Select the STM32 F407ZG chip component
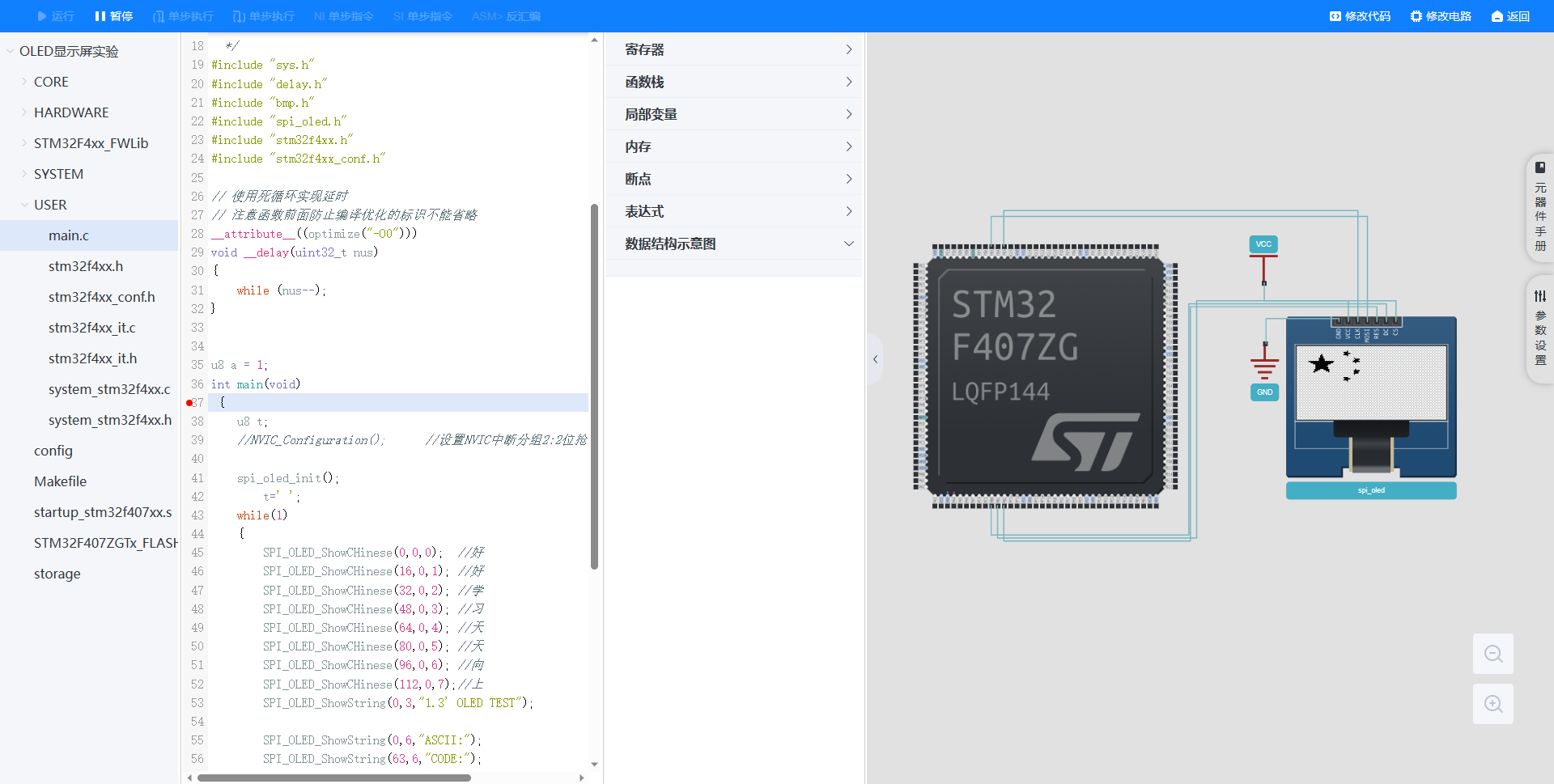The image size is (1554, 784). (x=1045, y=376)
